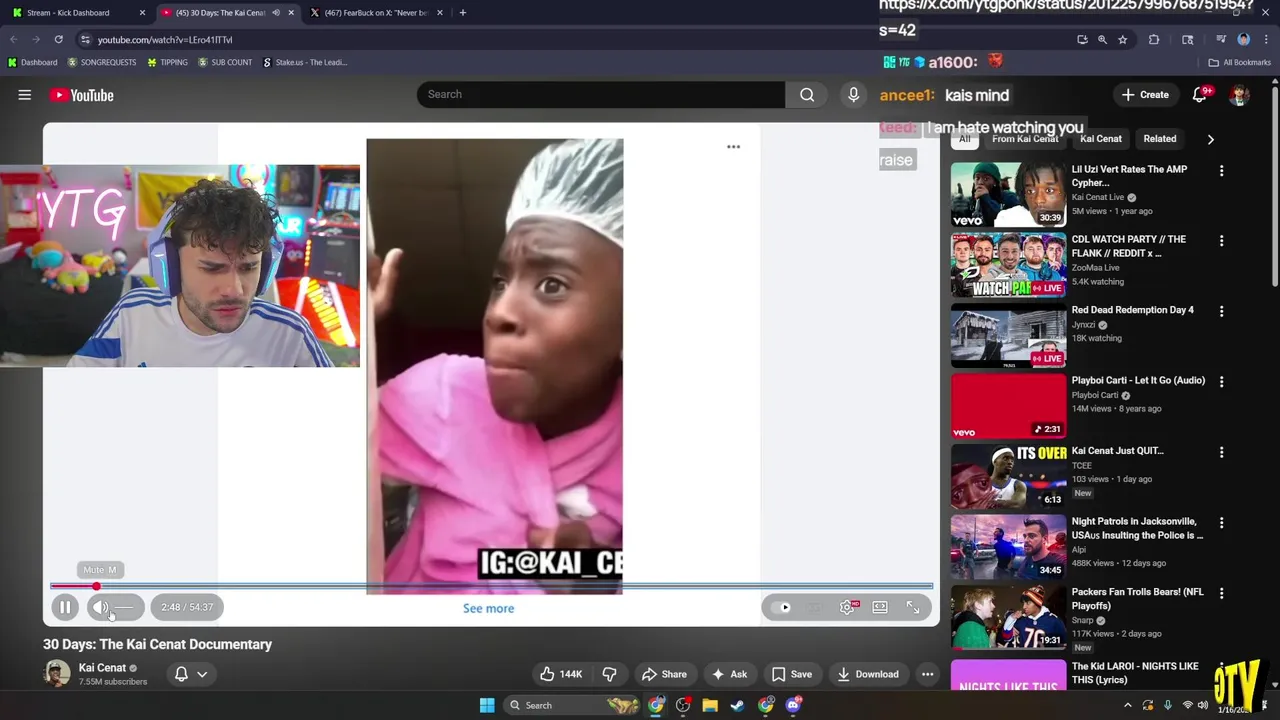Switch to theater mode icon

(x=880, y=607)
